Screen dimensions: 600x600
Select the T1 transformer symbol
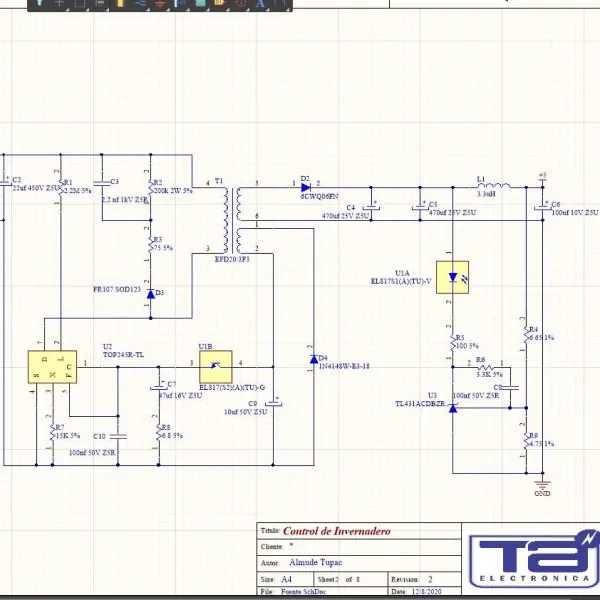[x=233, y=220]
